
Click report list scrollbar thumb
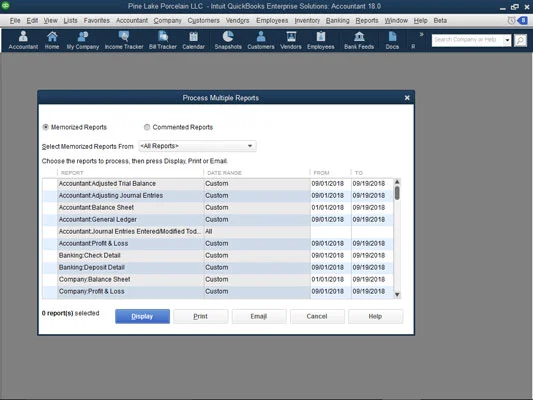pyautogui.click(x=397, y=193)
